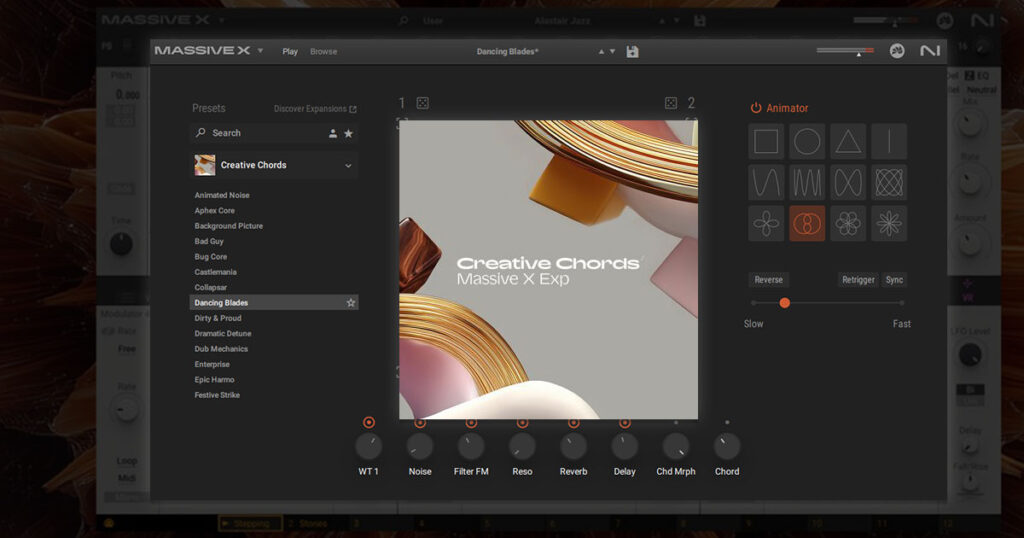Image resolution: width=1024 pixels, height=538 pixels.
Task: Click the Delay knob
Action: 624,447
